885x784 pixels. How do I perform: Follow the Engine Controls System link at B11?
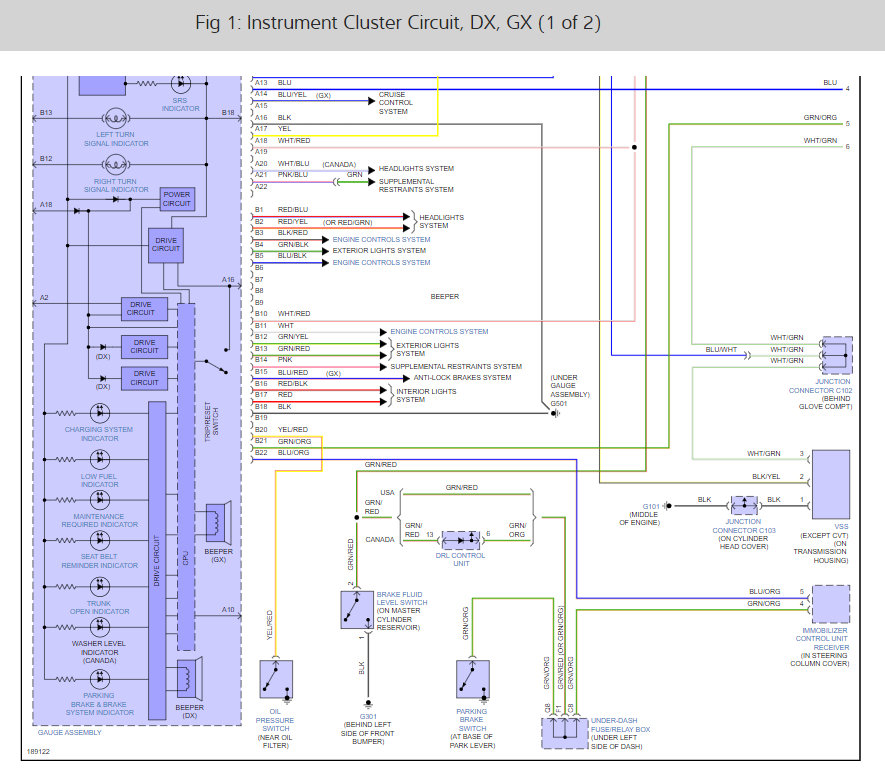coord(439,331)
